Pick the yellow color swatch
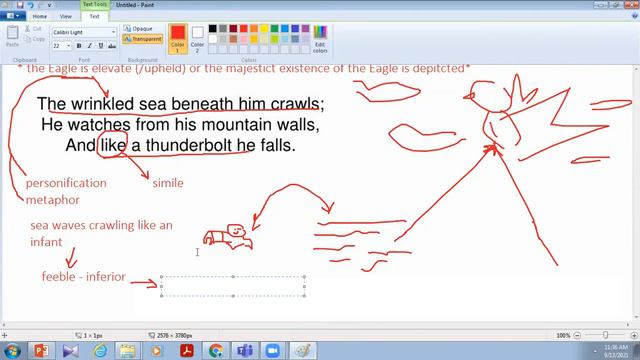Screen dimensions: 640x360 click(264, 29)
